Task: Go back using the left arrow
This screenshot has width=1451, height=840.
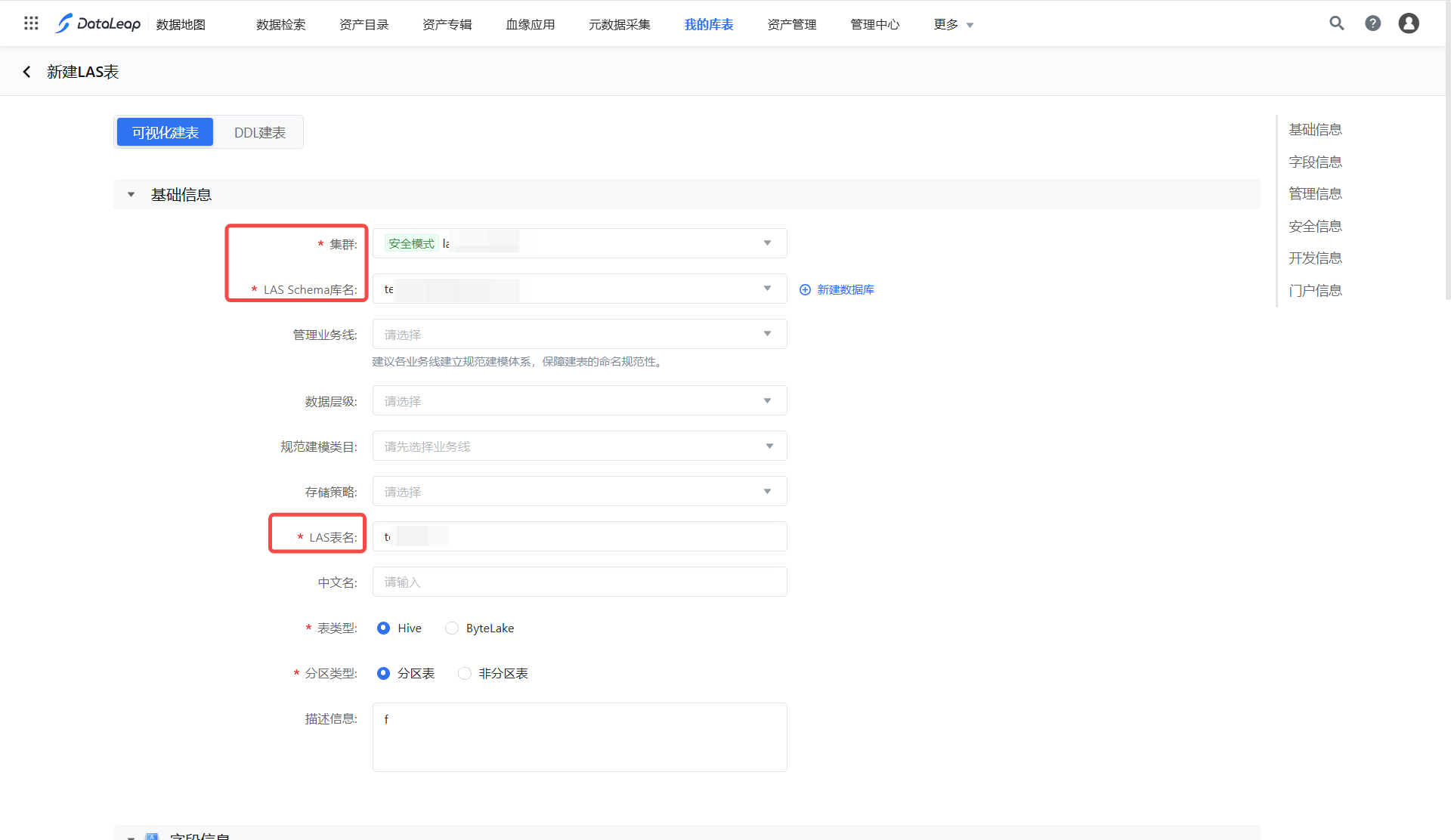Action: [27, 72]
